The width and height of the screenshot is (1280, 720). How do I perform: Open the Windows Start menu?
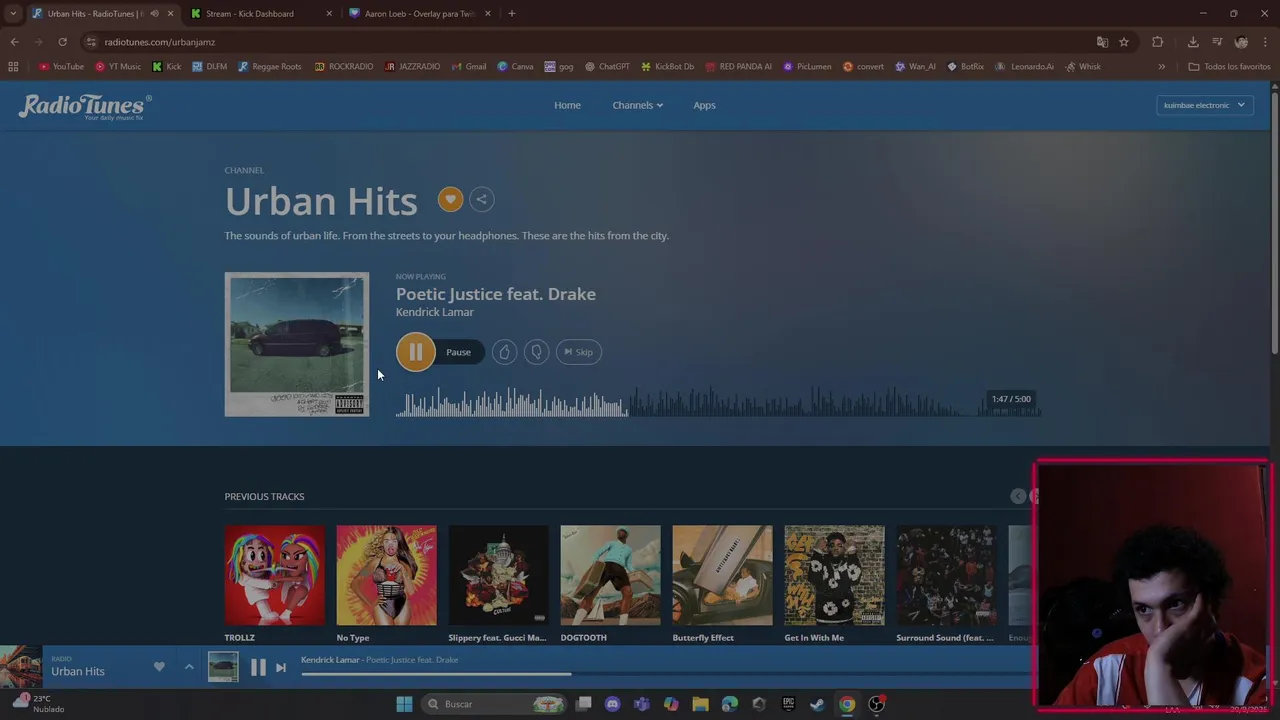point(404,704)
